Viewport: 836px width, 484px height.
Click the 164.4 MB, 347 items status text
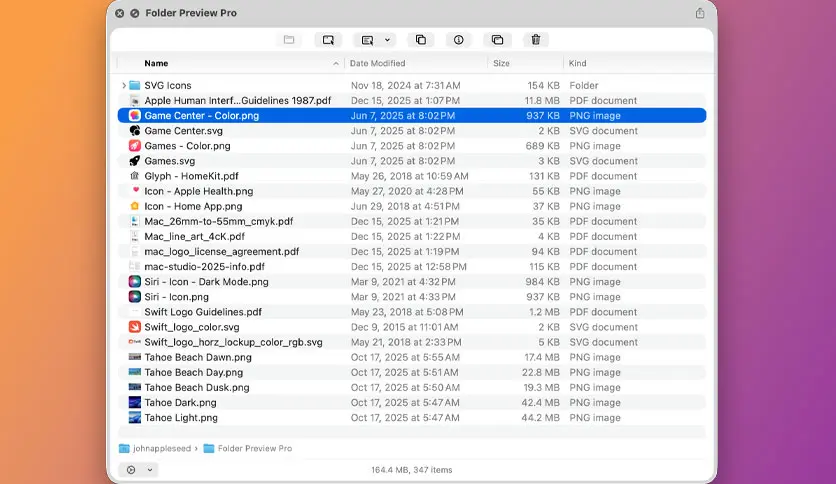pos(412,470)
